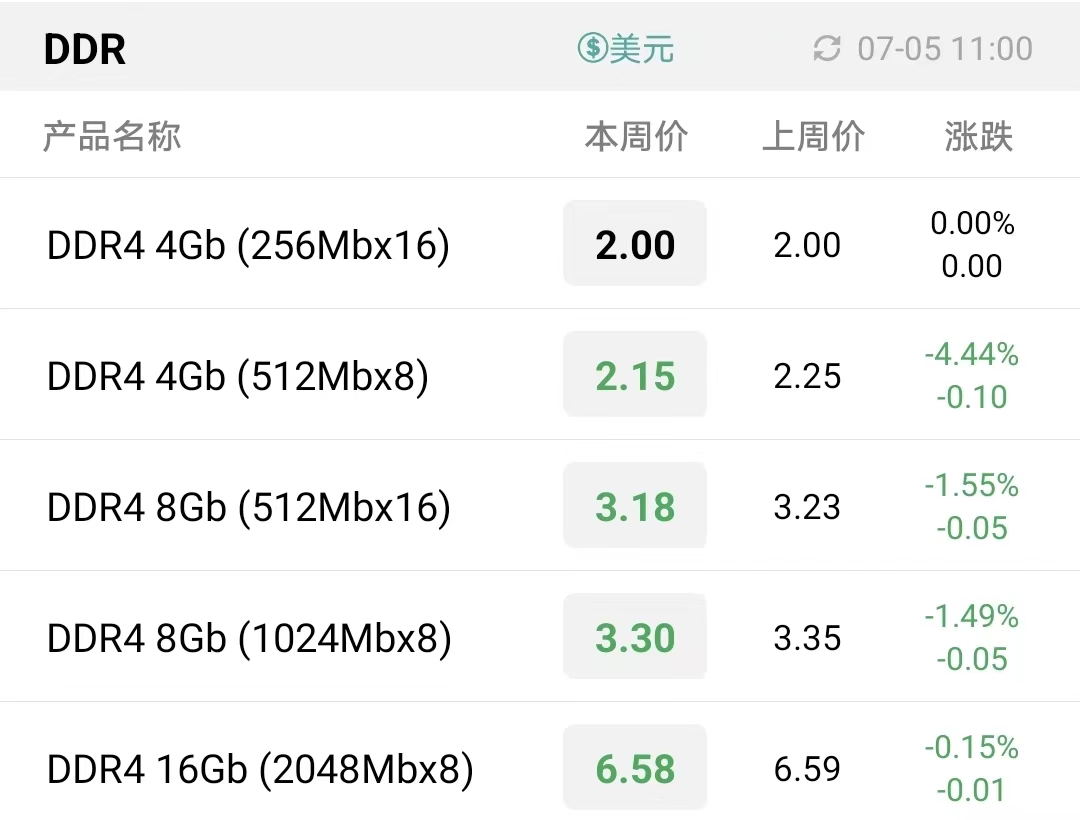Tap the 07-05 11:00 timestamp
The width and height of the screenshot is (1080, 820).
(x=945, y=49)
